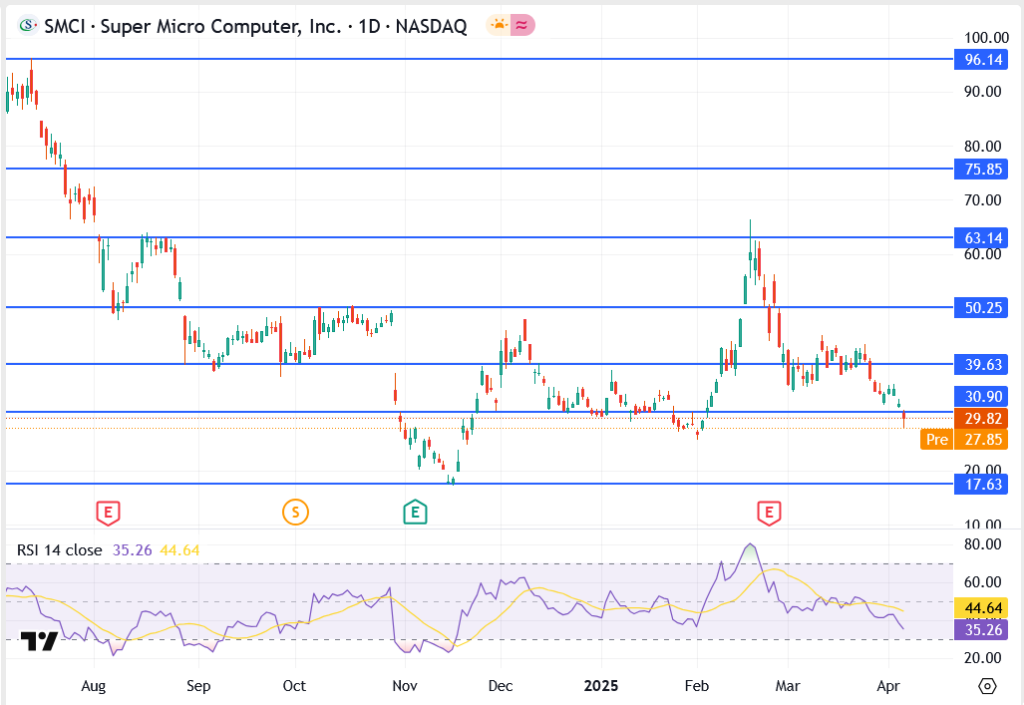This screenshot has width=1024, height=705.
Task: Select the 17.63 horizontal line price label
Action: pyautogui.click(x=982, y=484)
